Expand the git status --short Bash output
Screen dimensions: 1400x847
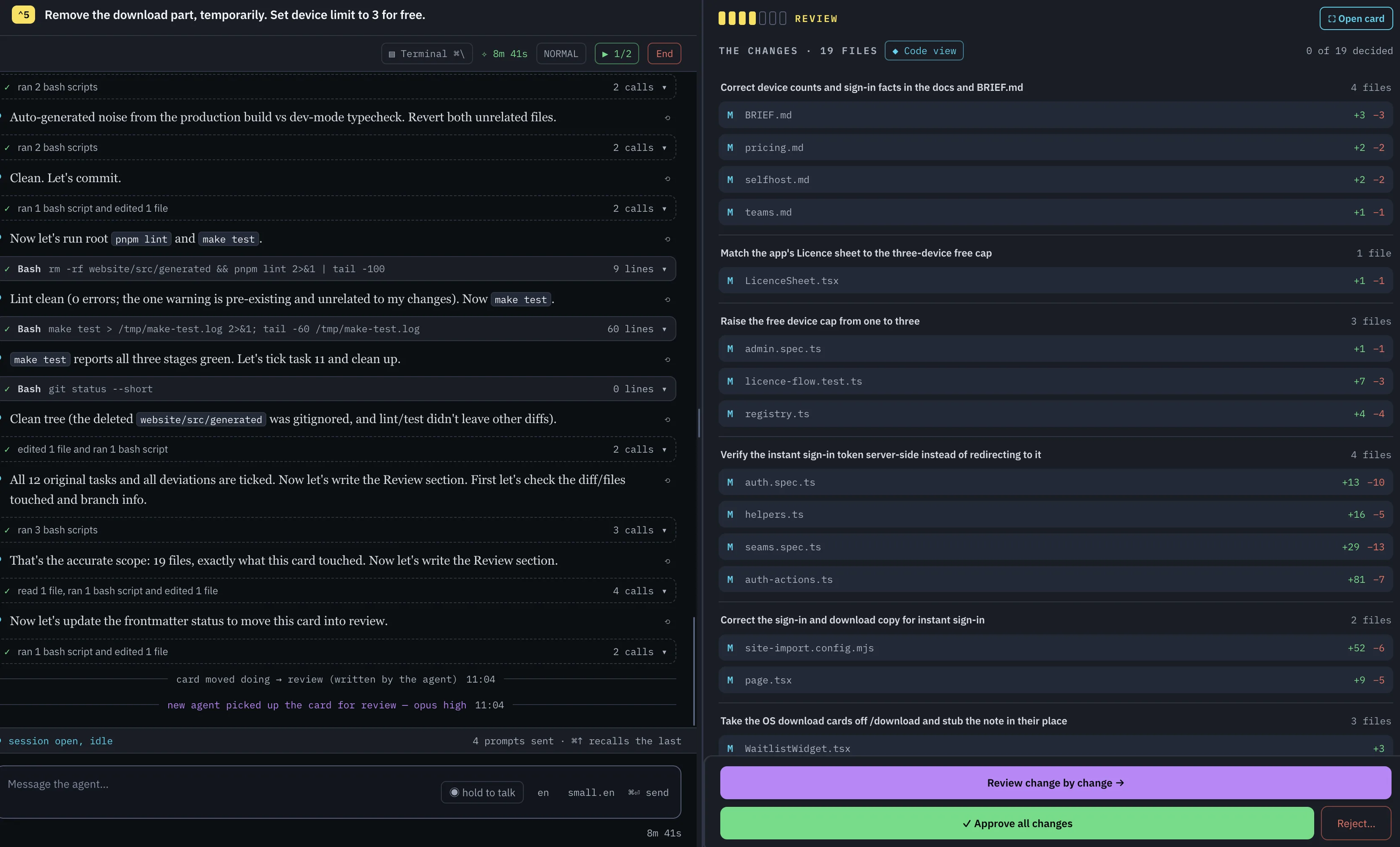(338, 388)
